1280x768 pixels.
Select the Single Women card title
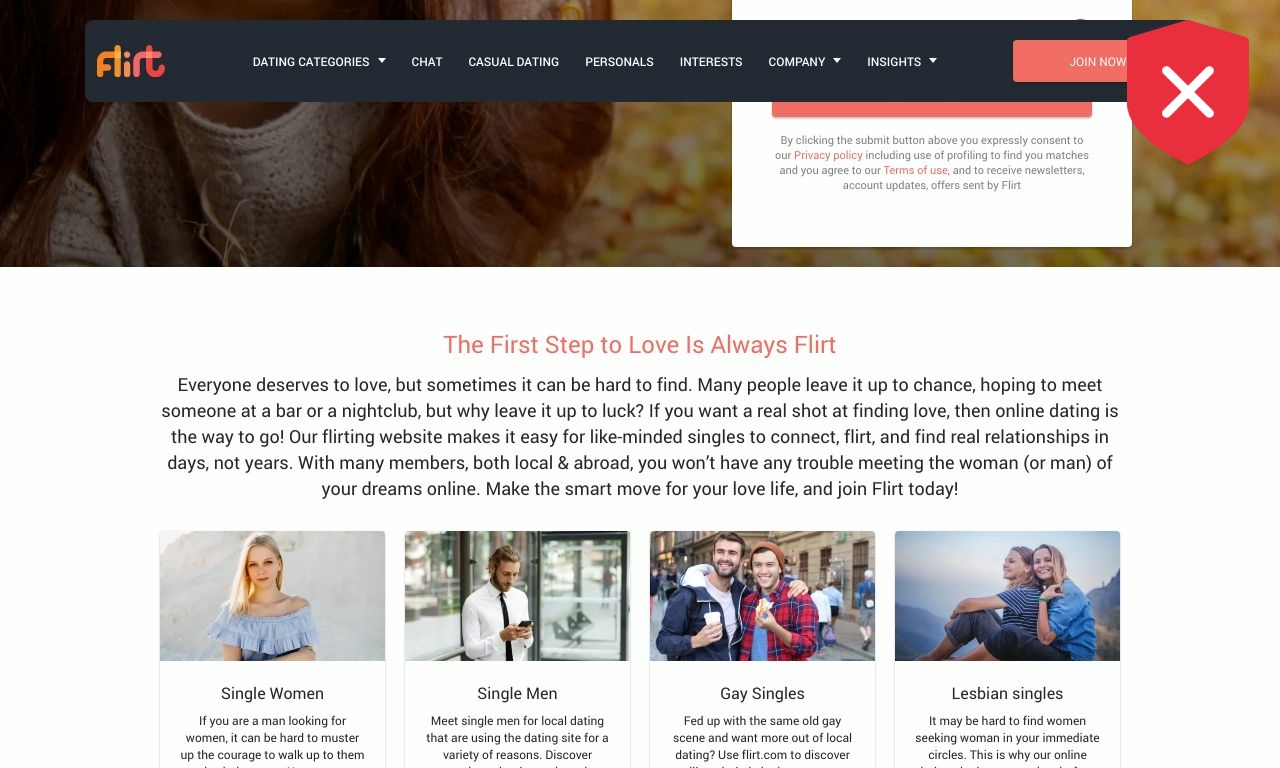(x=272, y=694)
